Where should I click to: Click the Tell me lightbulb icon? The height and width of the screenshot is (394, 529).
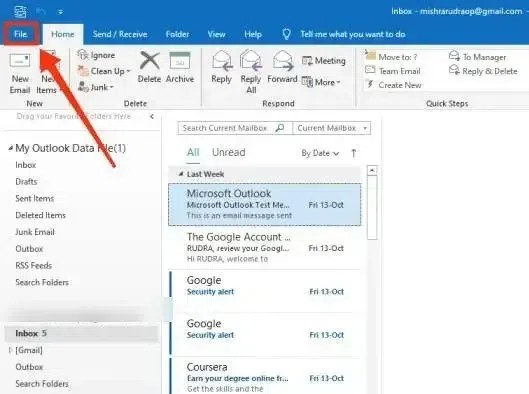pyautogui.click(x=286, y=34)
